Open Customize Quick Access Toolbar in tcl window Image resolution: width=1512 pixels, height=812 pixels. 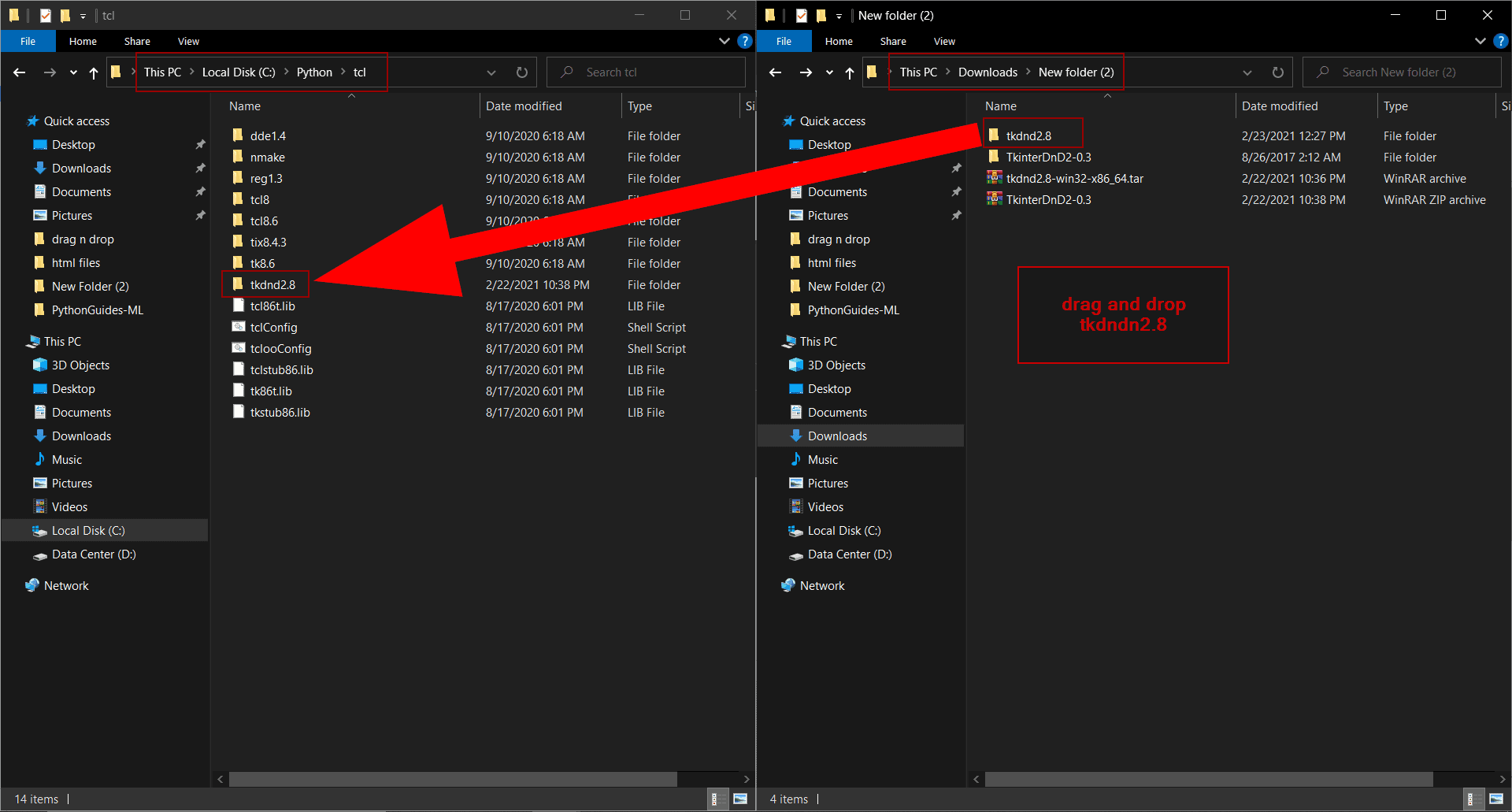[83, 16]
